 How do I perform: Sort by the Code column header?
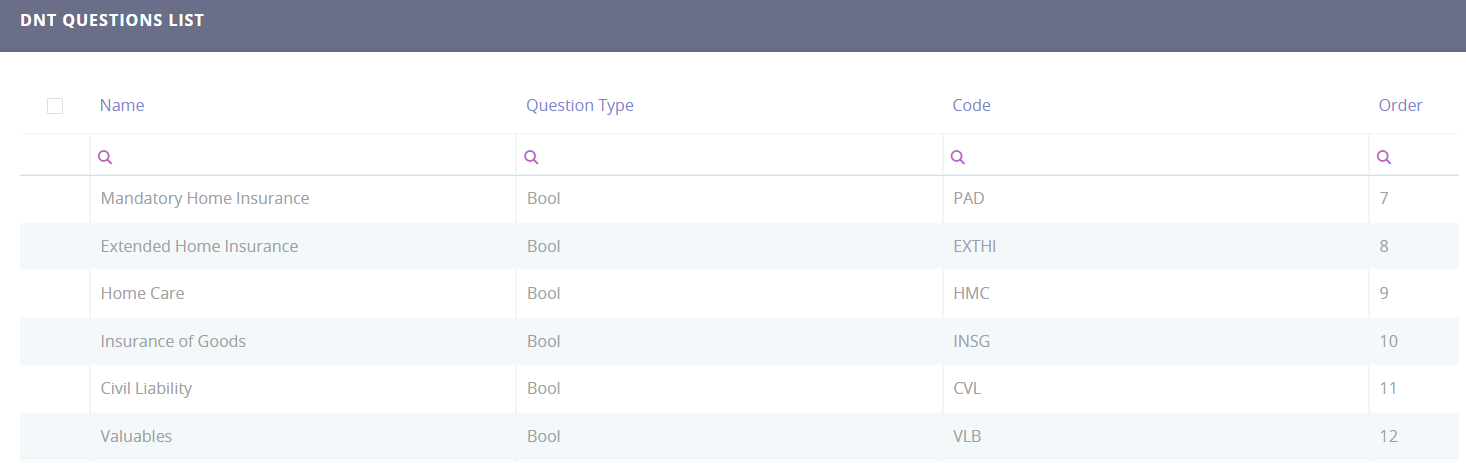click(x=971, y=106)
